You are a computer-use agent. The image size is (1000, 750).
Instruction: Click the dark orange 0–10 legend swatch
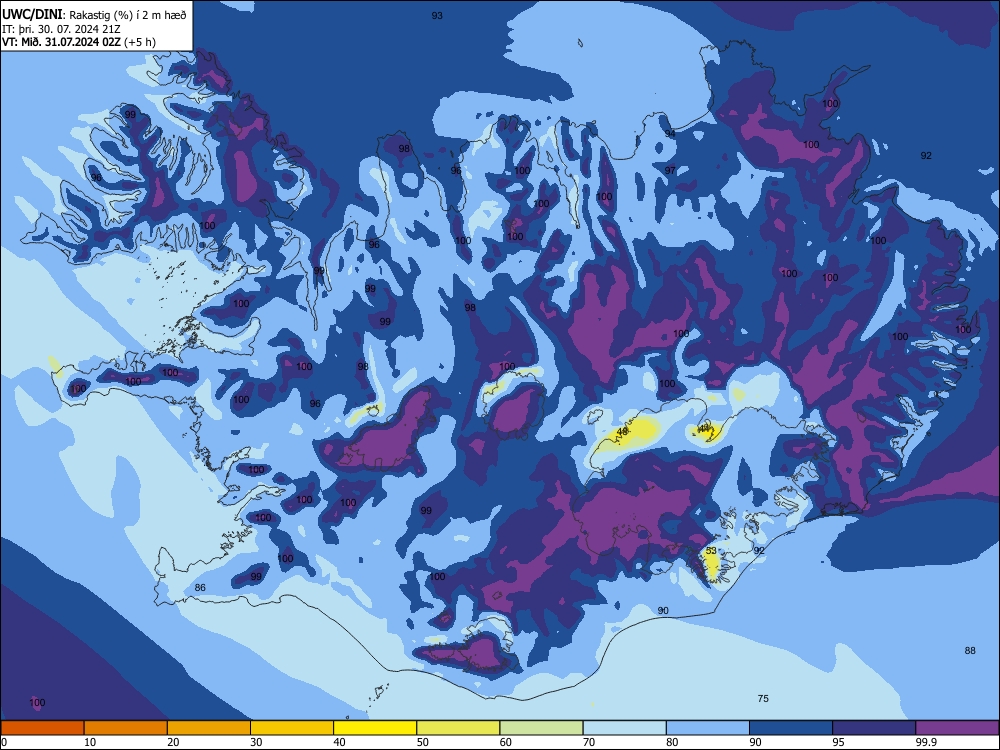(x=42, y=728)
